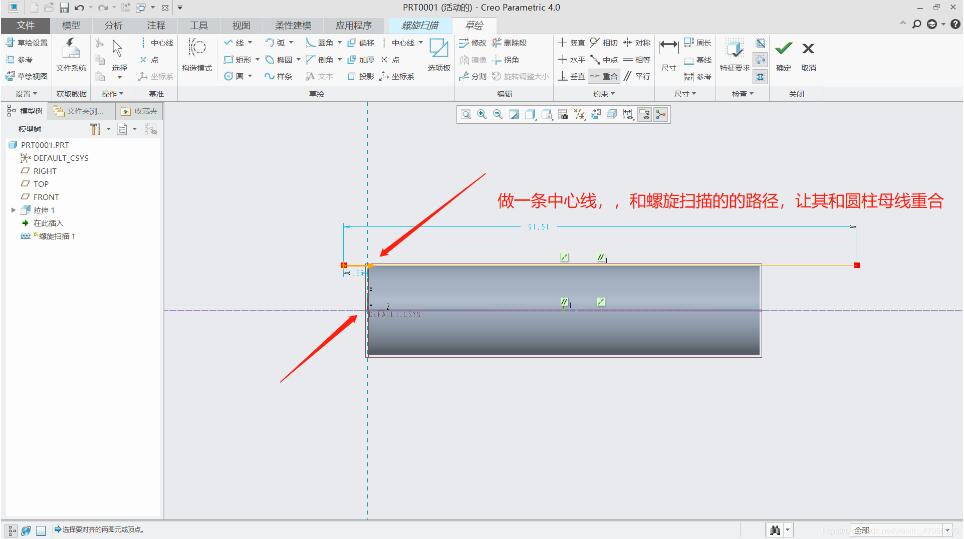
Task: Select the 偏移 offset tool
Action: click(x=361, y=42)
